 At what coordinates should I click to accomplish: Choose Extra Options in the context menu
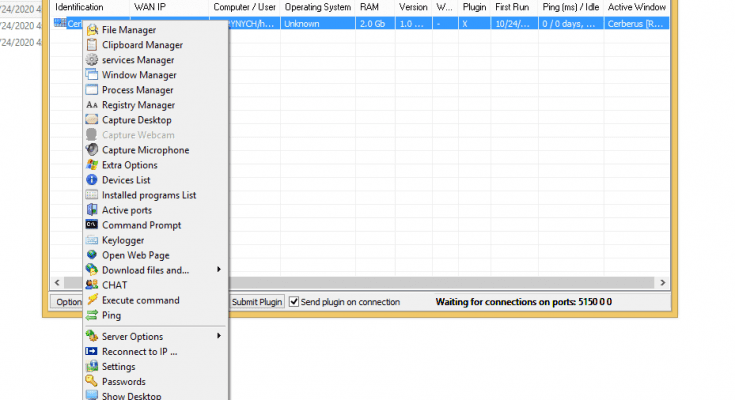click(x=129, y=165)
